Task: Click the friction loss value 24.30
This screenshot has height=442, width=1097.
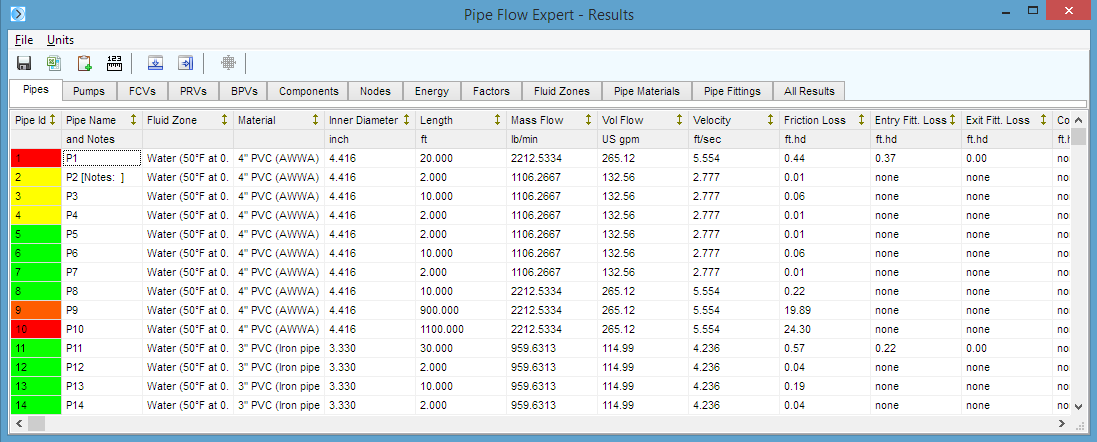Action: 798,329
